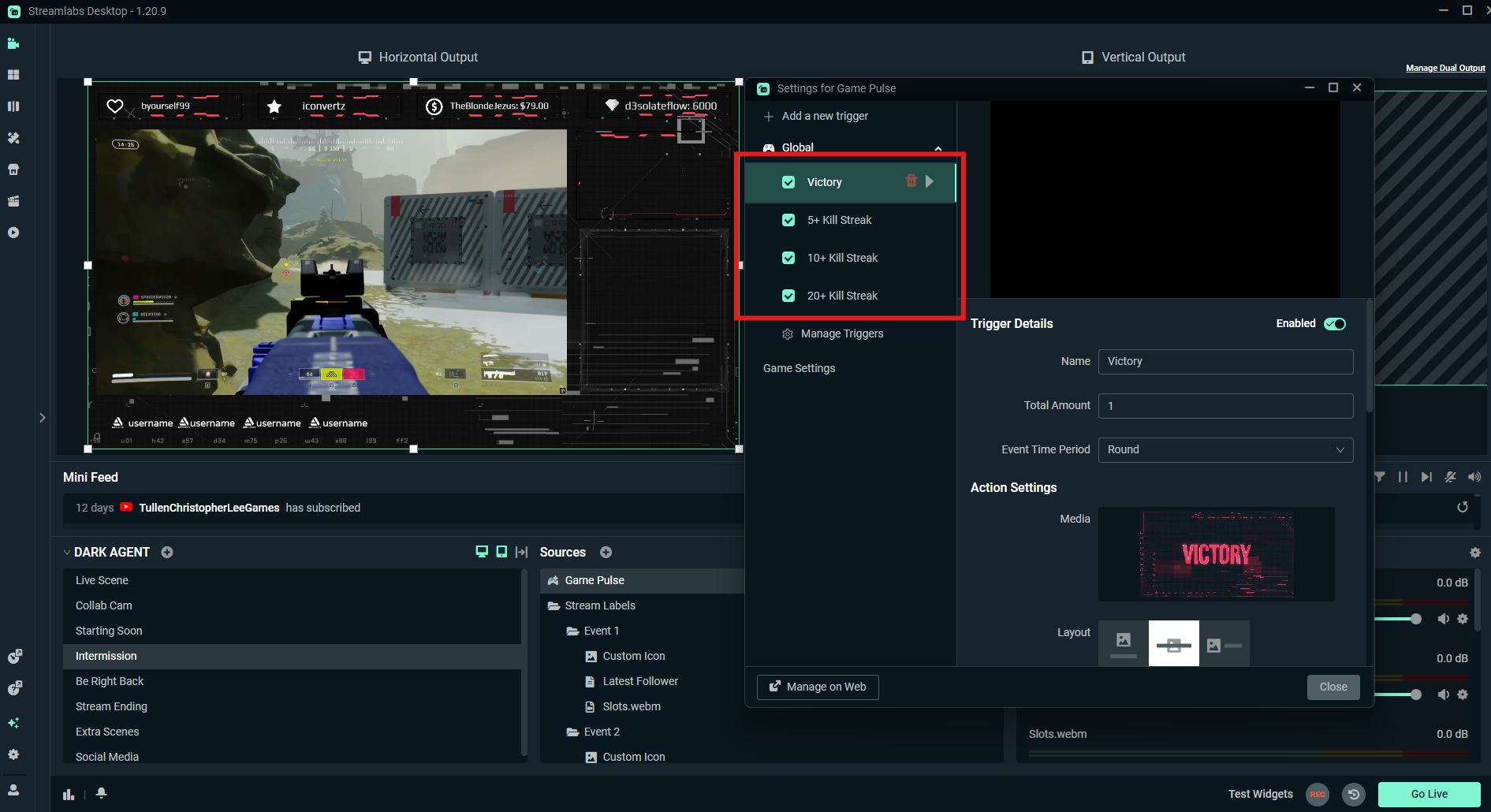Image resolution: width=1491 pixels, height=812 pixels.
Task: Toggle vertical display icon above Sources
Action: (x=501, y=552)
